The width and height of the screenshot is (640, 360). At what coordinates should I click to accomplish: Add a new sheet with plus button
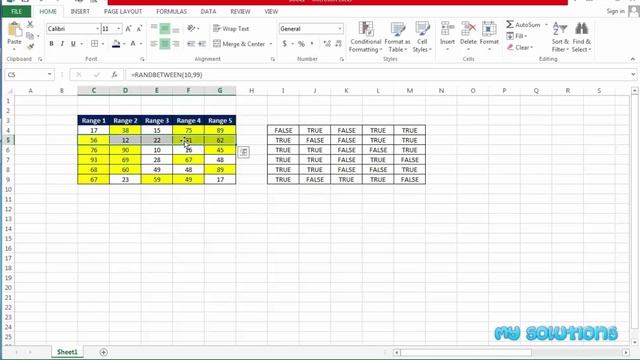104,352
